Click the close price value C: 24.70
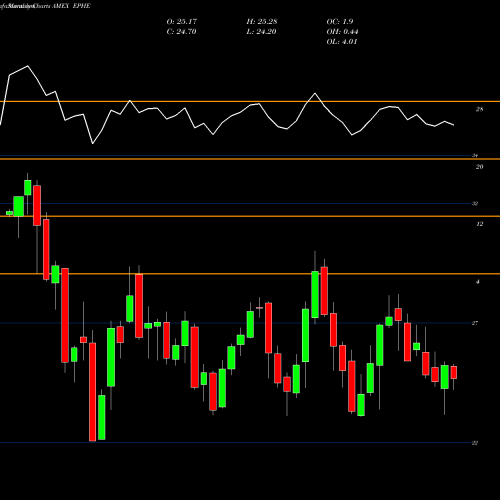This screenshot has width=500, height=500. tap(181, 32)
